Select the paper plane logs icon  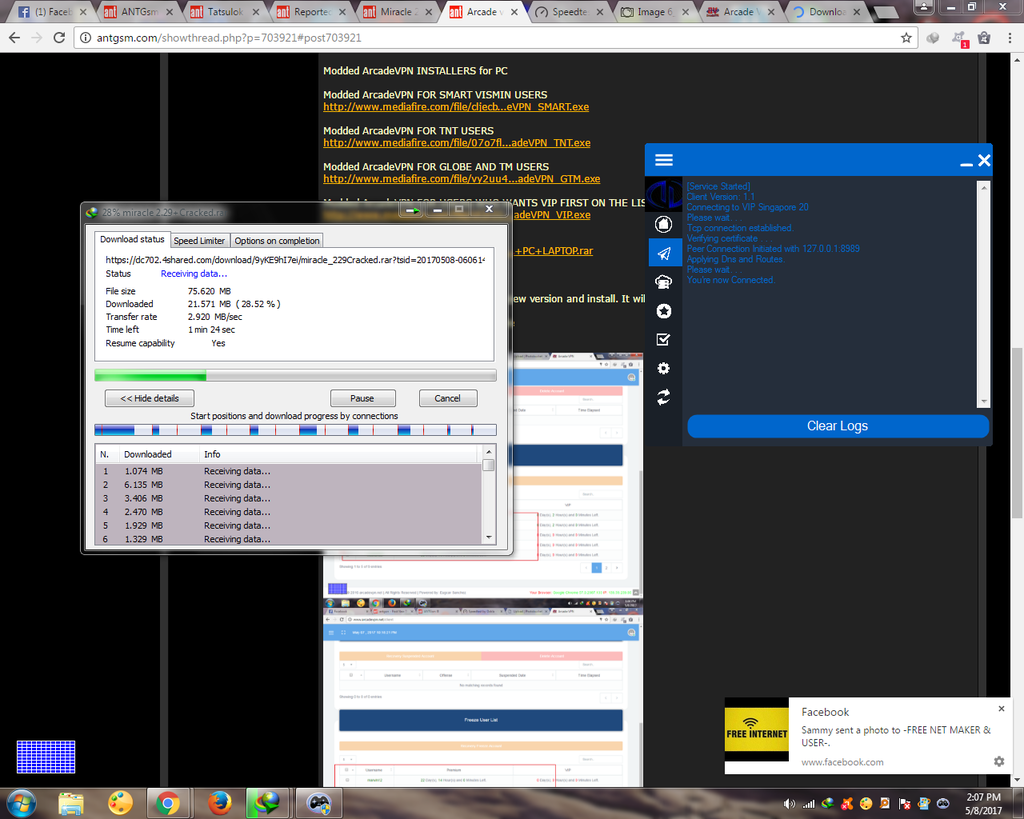663,253
